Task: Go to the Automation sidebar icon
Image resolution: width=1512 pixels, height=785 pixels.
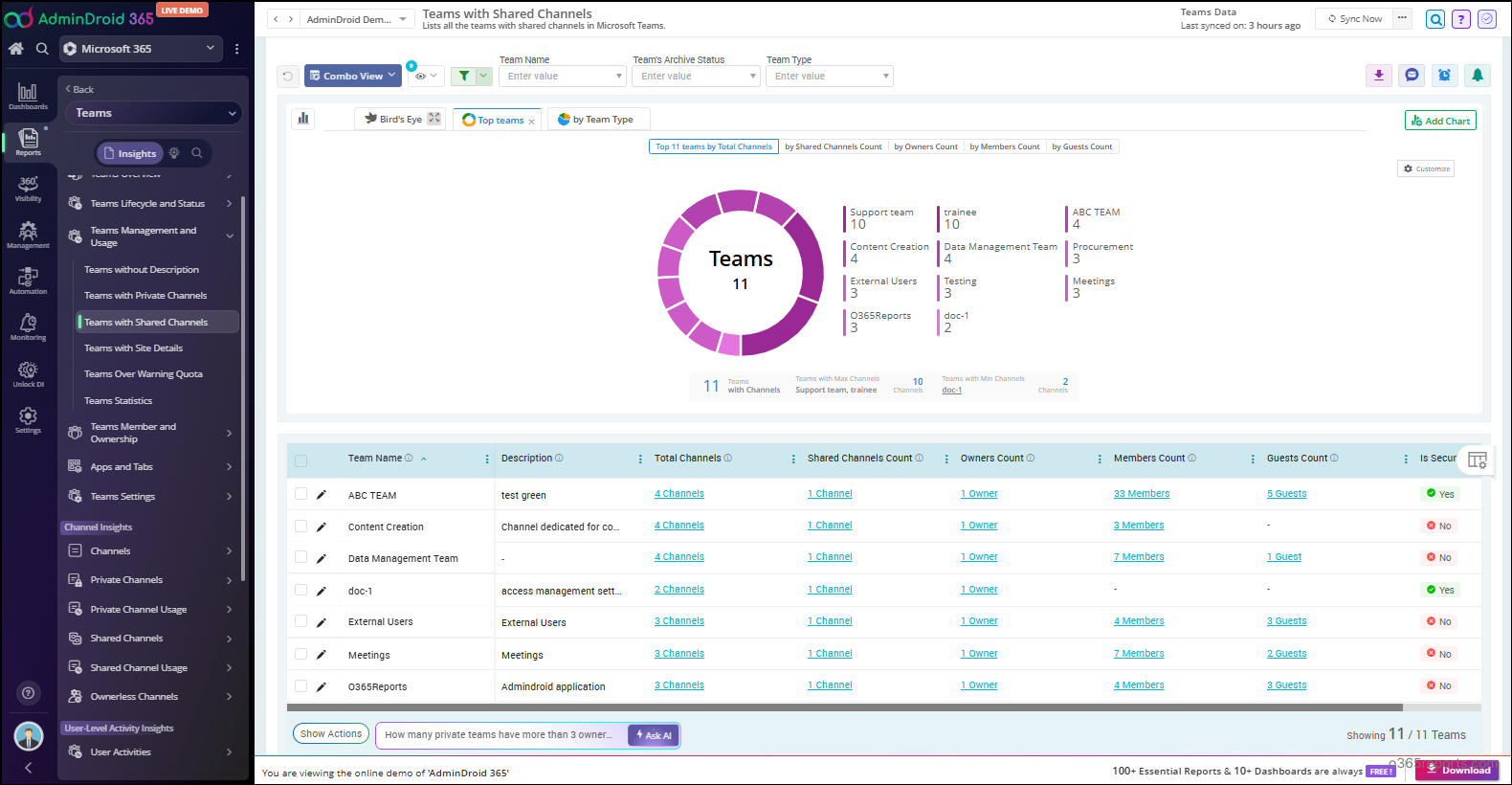Action: pos(28,280)
